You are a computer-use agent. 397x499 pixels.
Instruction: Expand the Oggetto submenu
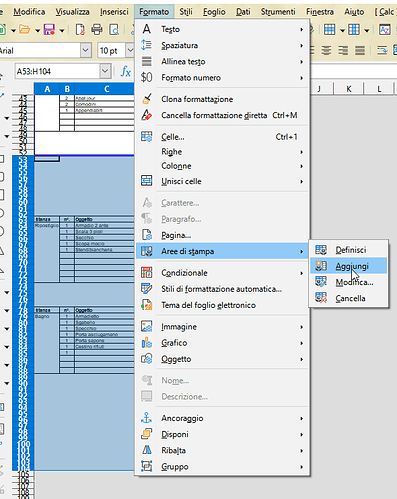(x=222, y=359)
